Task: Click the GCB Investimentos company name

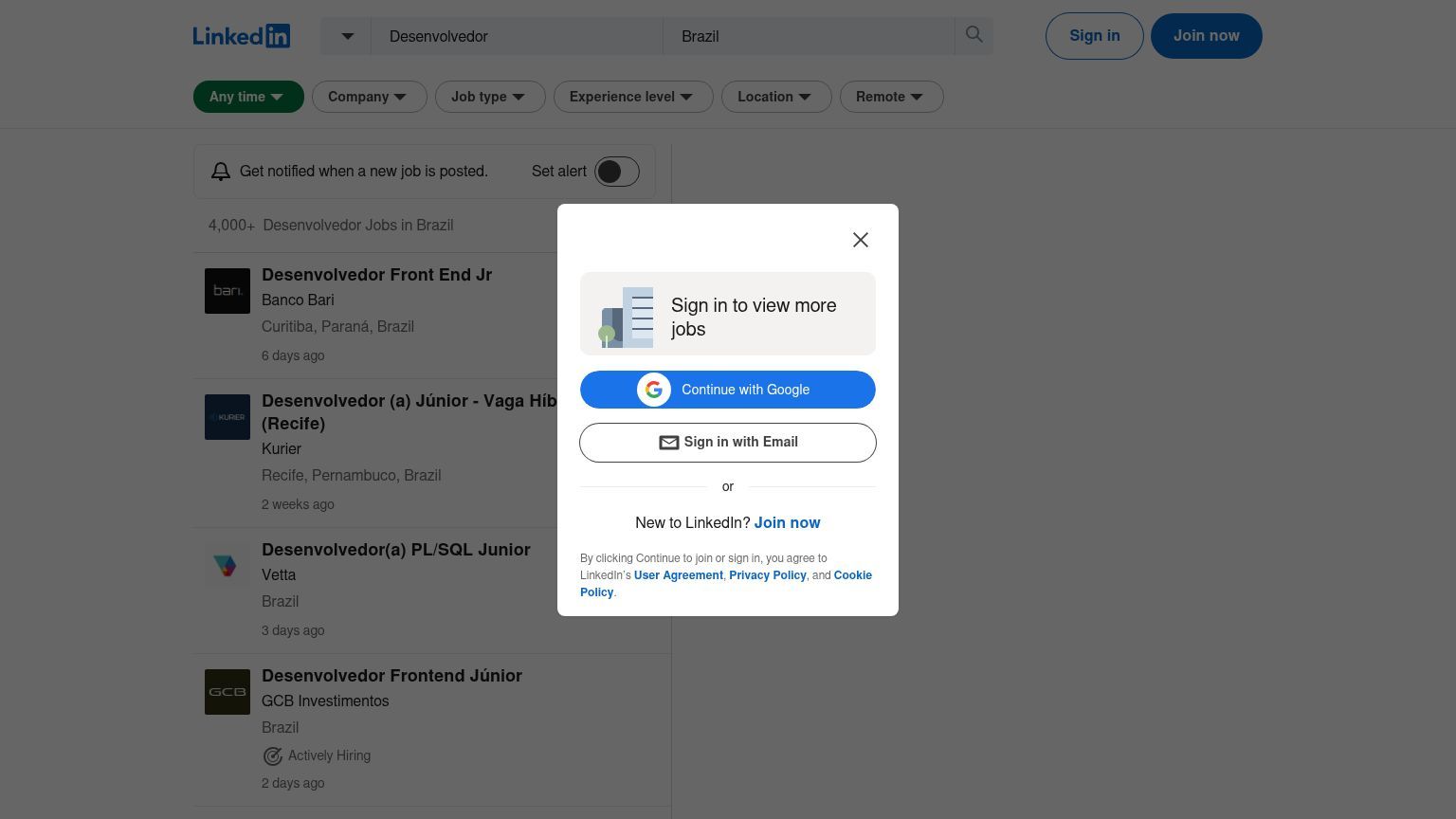Action: [x=325, y=701]
